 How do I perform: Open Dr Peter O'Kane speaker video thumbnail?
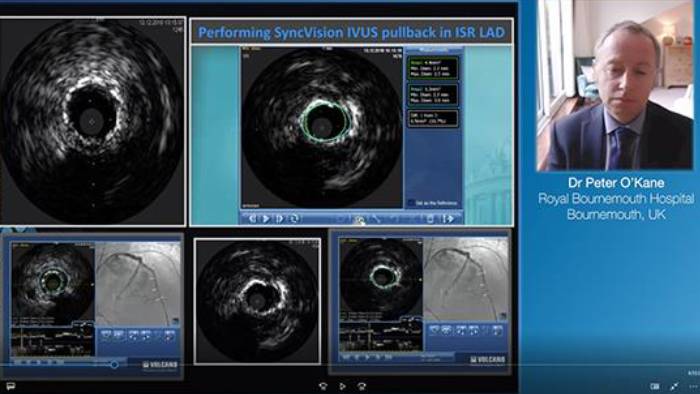pos(615,85)
